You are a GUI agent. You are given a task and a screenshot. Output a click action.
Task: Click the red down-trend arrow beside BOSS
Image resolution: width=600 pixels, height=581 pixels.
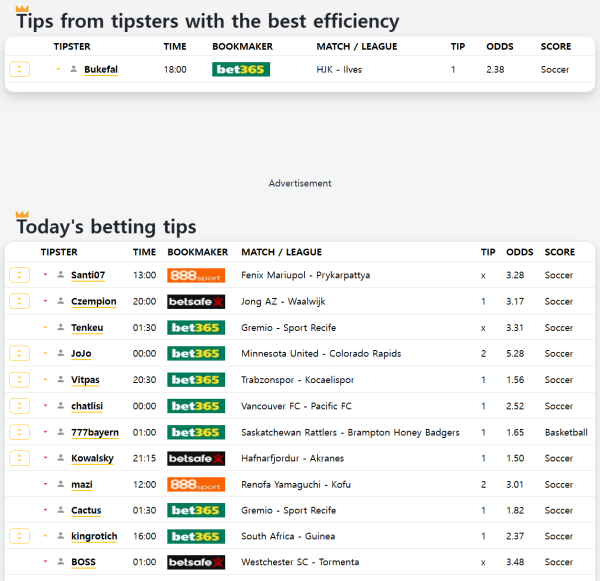(45, 562)
